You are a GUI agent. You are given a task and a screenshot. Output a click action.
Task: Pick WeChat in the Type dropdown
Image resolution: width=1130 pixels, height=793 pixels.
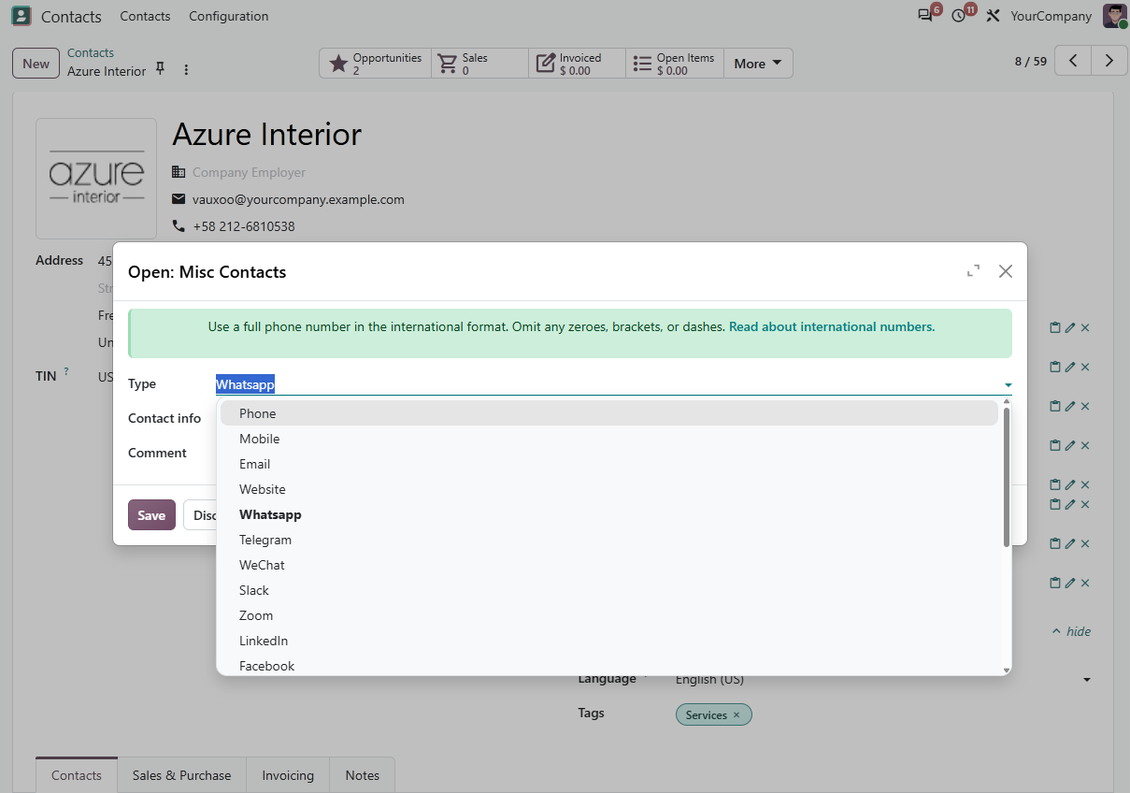(609, 564)
